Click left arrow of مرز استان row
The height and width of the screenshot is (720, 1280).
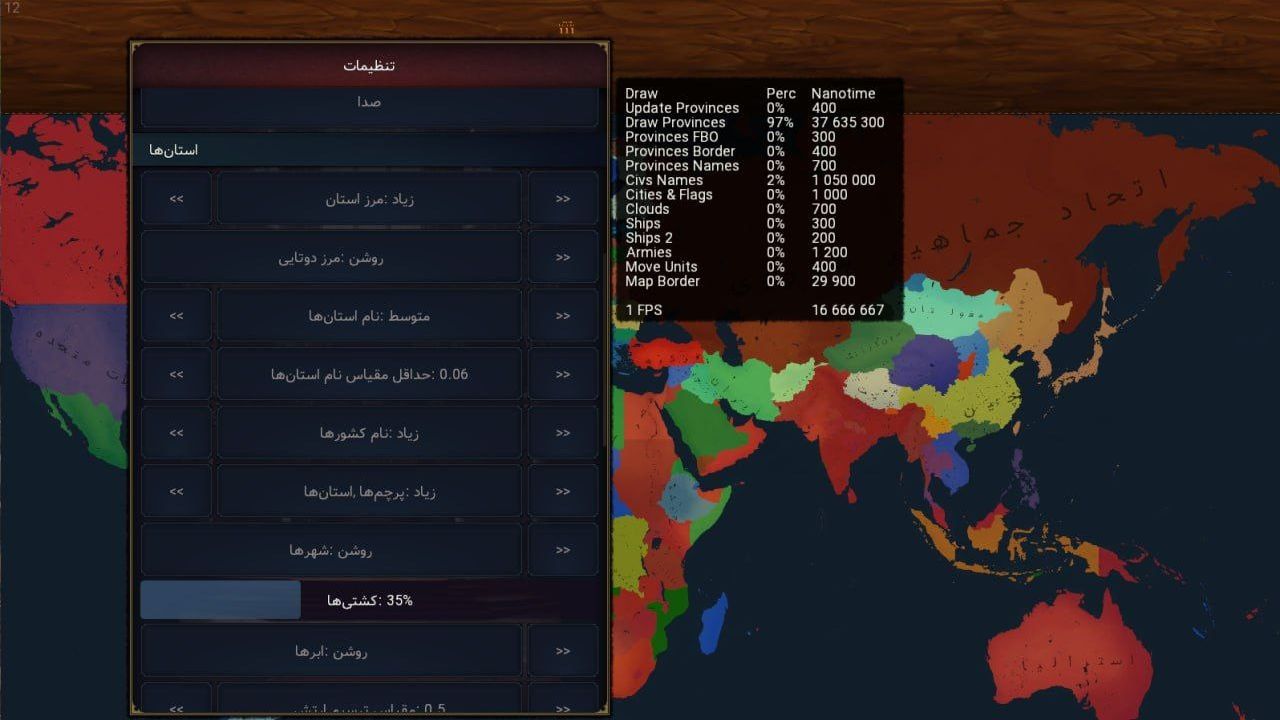(x=176, y=198)
